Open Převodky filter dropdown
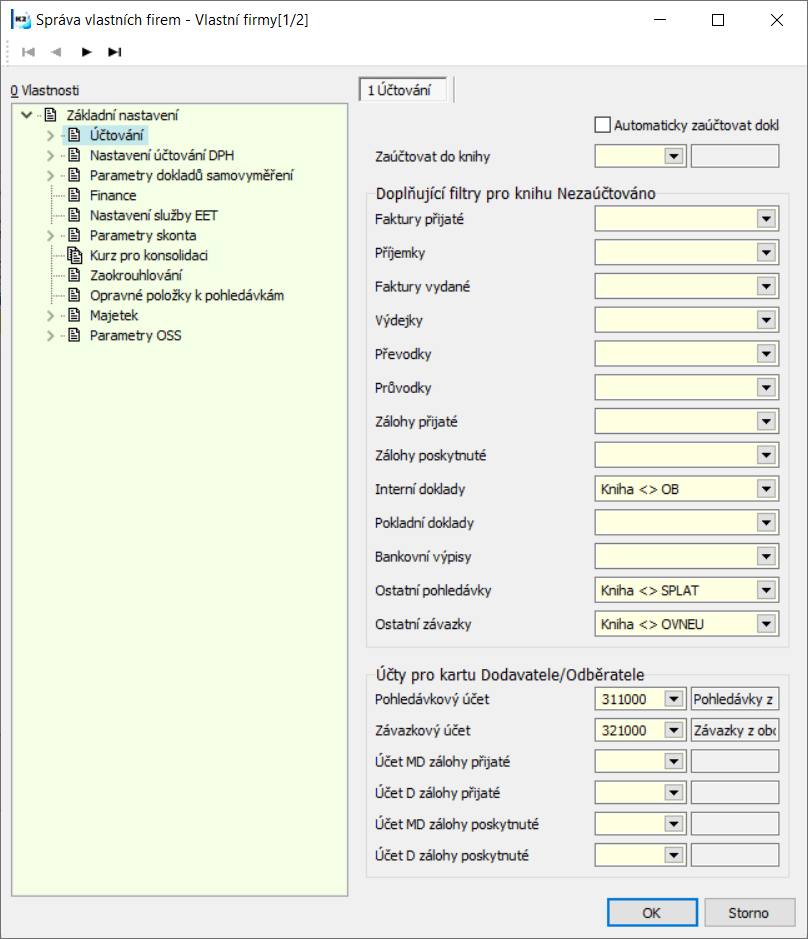The height and width of the screenshot is (939, 808). pyautogui.click(x=766, y=354)
